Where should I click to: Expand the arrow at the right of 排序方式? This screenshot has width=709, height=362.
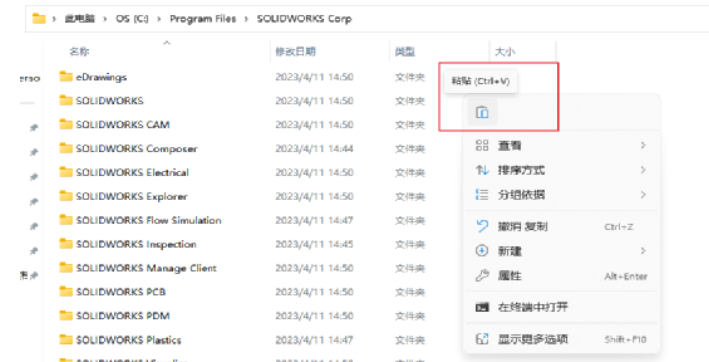(643, 170)
